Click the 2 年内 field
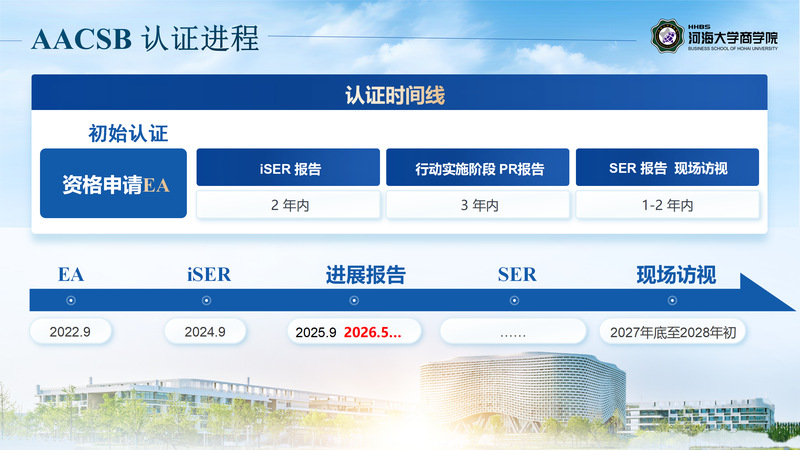 pyautogui.click(x=288, y=205)
